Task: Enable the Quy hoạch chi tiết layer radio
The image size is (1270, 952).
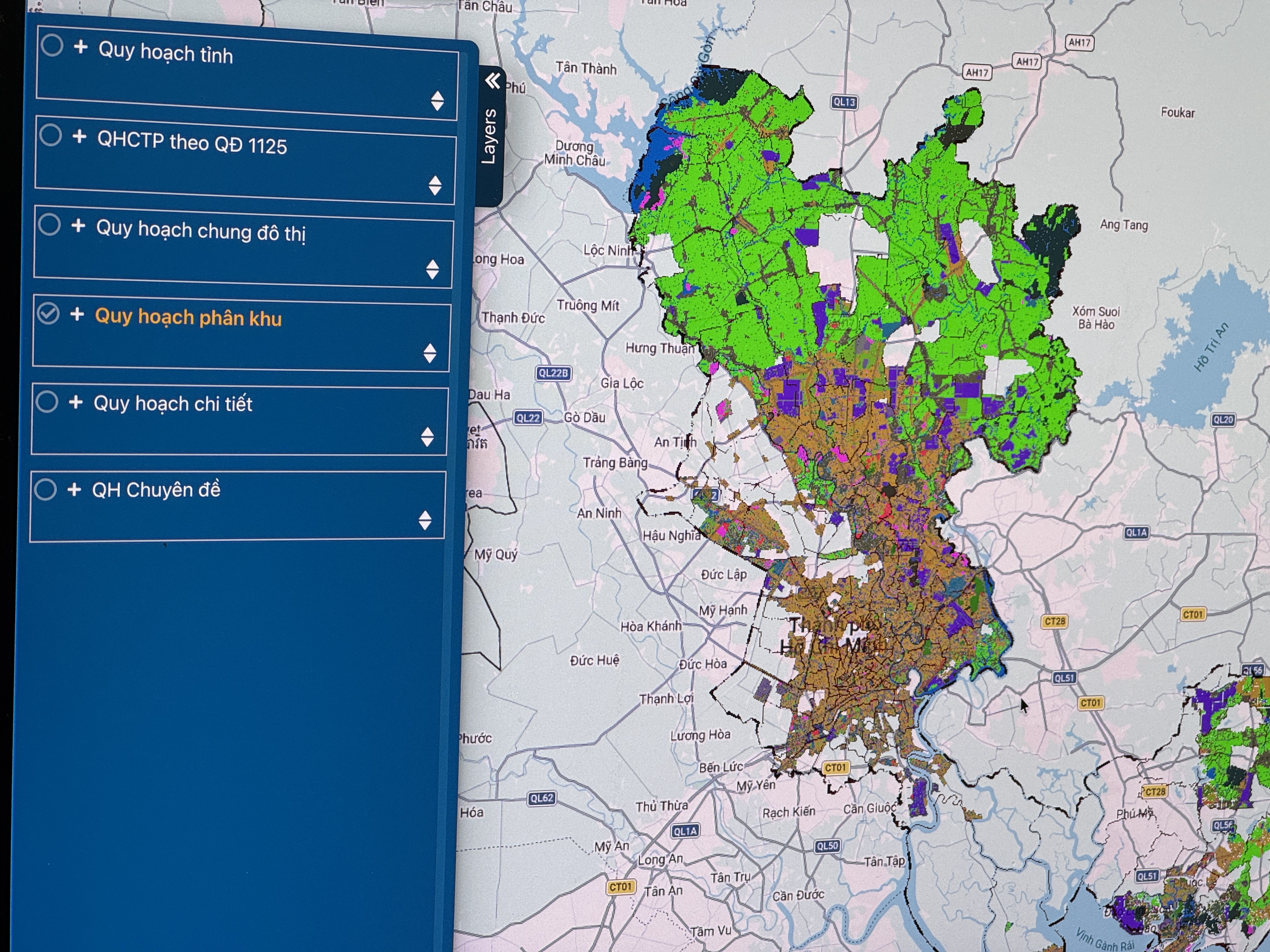Action: click(x=47, y=402)
